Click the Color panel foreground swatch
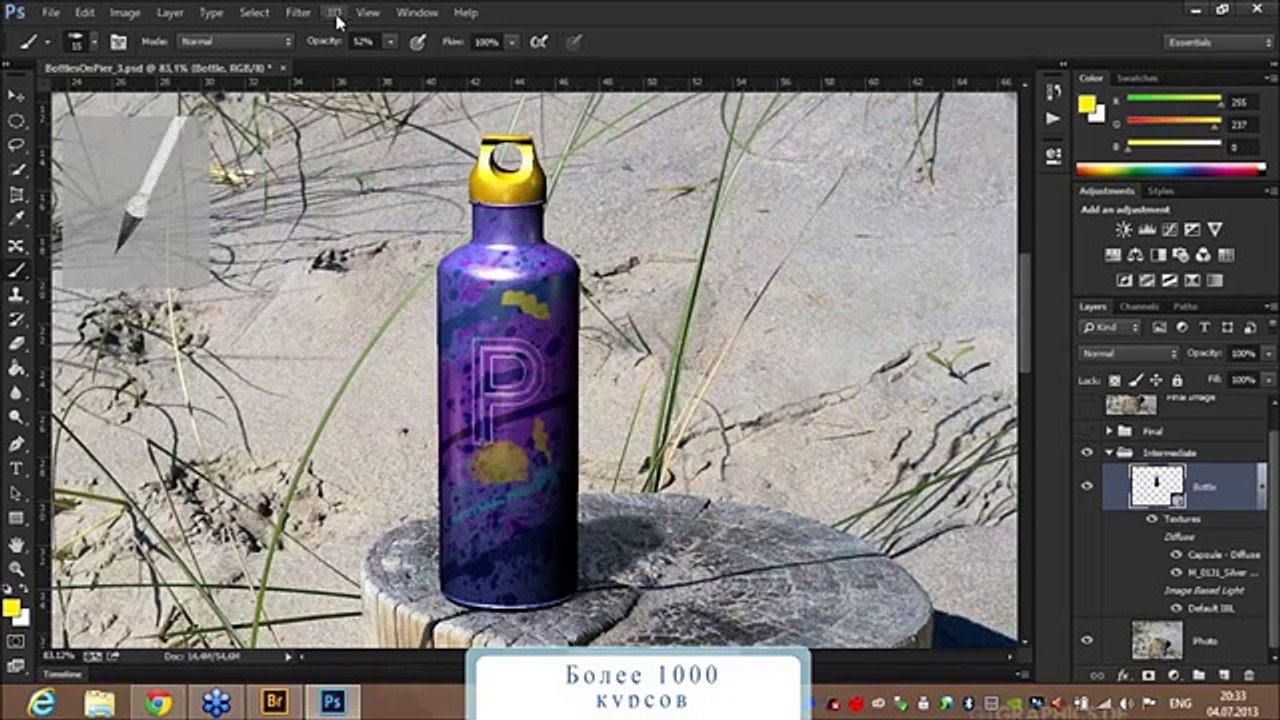The image size is (1280, 720). click(1087, 104)
